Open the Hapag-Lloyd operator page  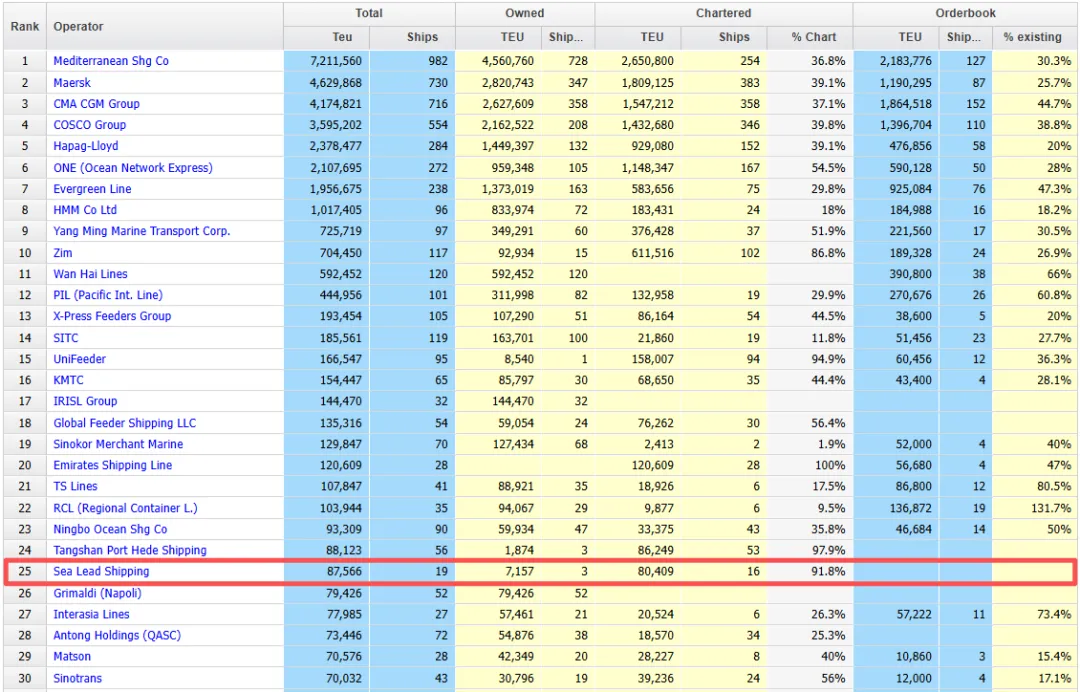(x=86, y=146)
